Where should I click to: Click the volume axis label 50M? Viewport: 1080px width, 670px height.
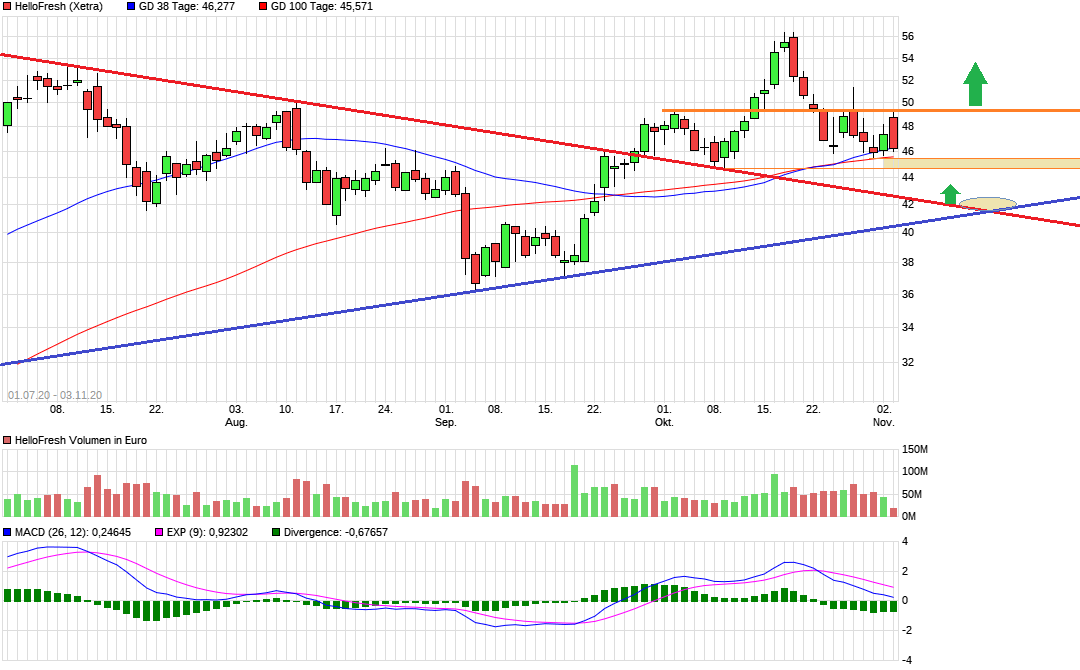coord(912,494)
